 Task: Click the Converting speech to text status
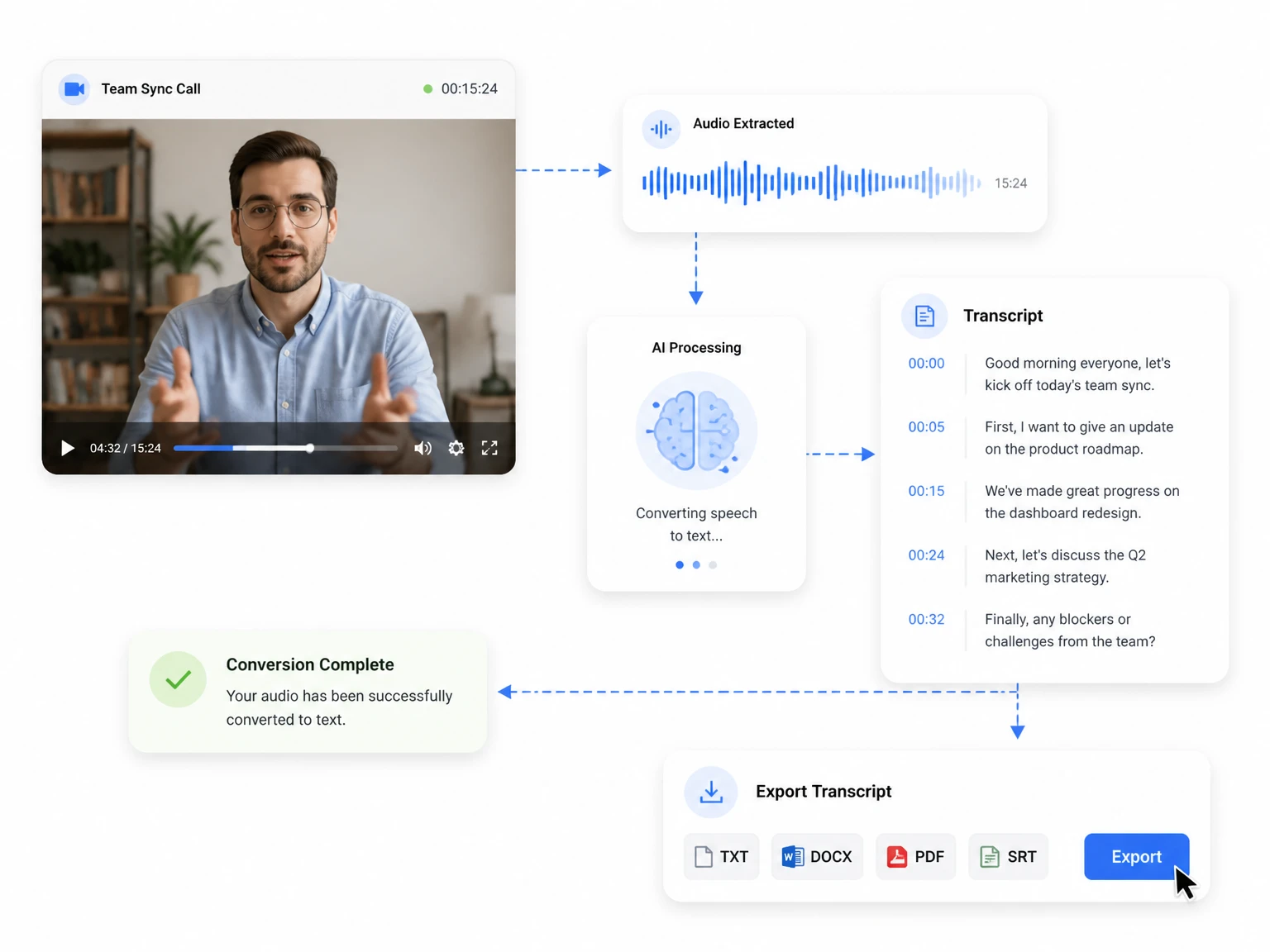[x=696, y=524]
